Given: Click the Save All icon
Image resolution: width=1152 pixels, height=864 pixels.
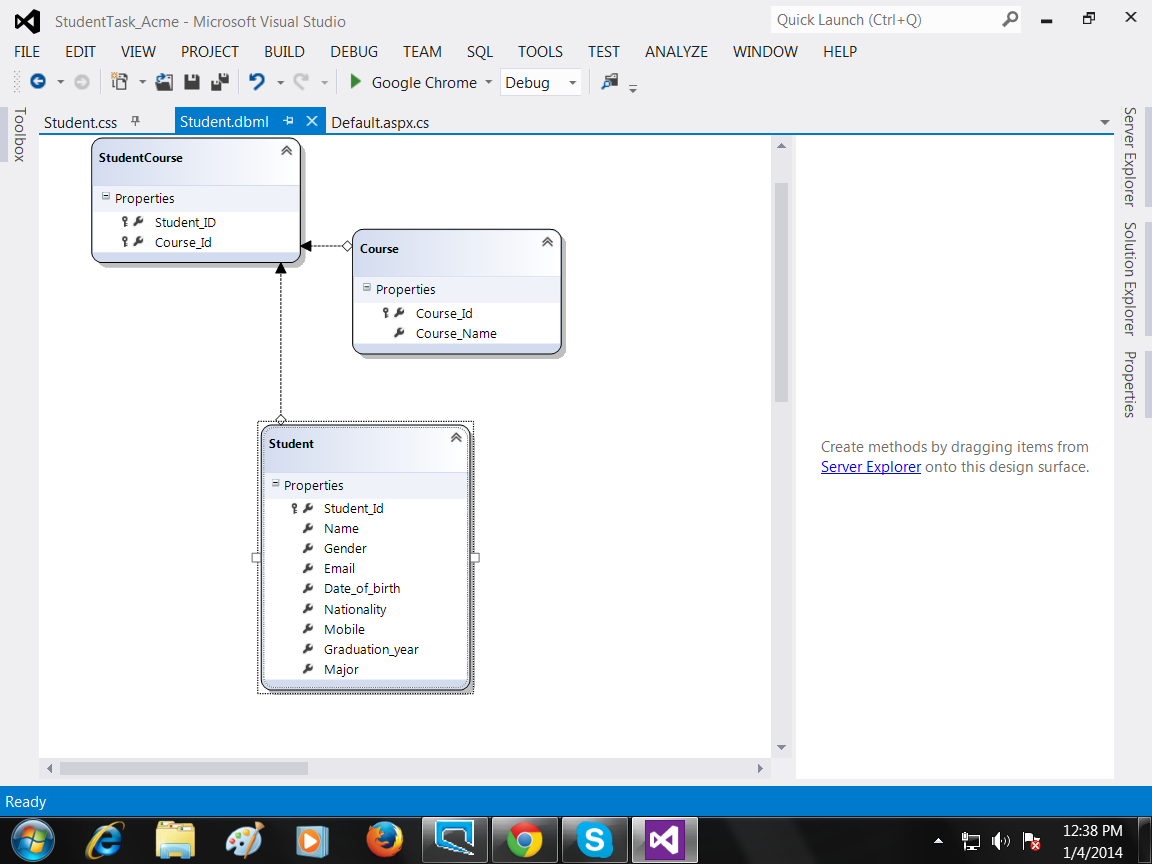Looking at the screenshot, I should 220,82.
